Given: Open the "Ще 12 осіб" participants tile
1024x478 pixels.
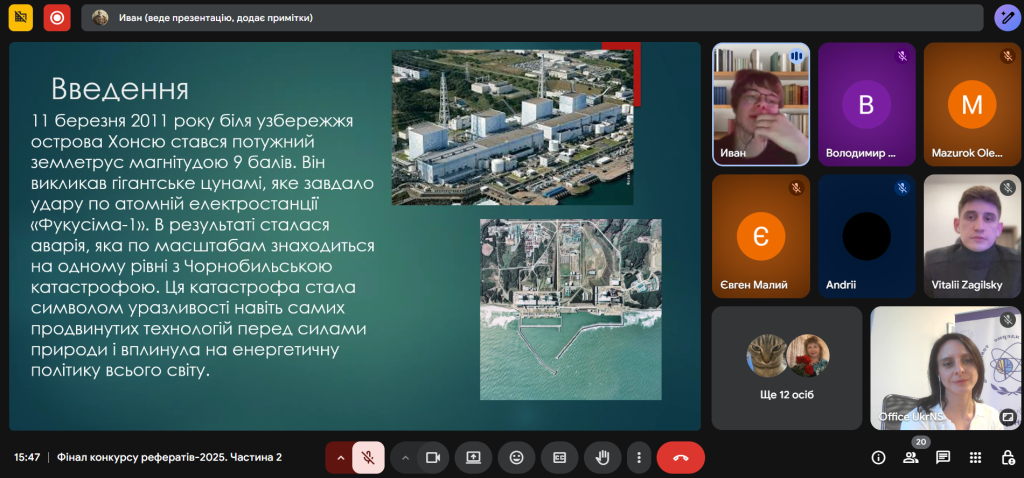Looking at the screenshot, I should click(x=786, y=367).
